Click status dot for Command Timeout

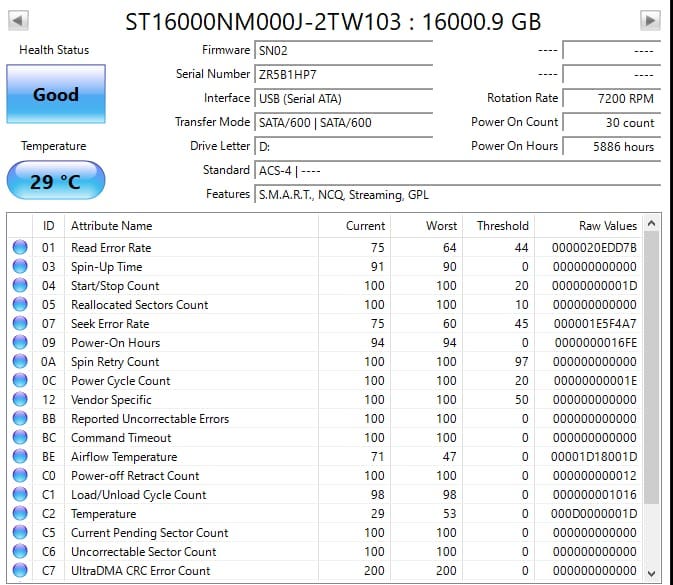[x=20, y=437]
